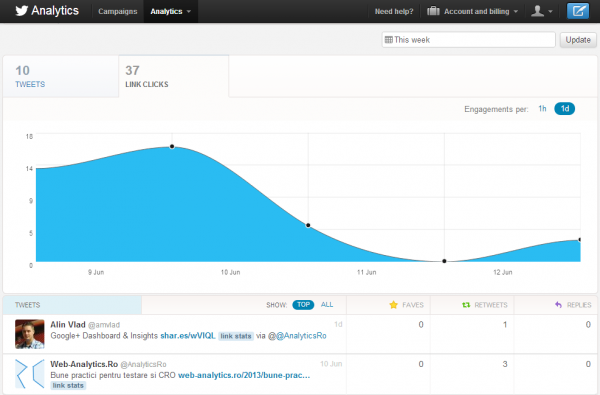The image size is (600, 395).
Task: Click the This week date range field
Action: (x=468, y=40)
